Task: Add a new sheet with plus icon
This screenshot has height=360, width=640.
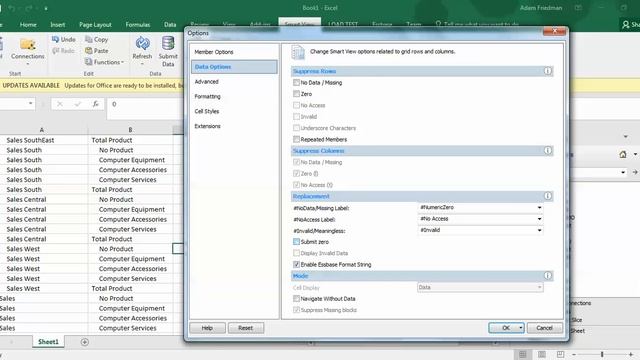Action: (84, 342)
